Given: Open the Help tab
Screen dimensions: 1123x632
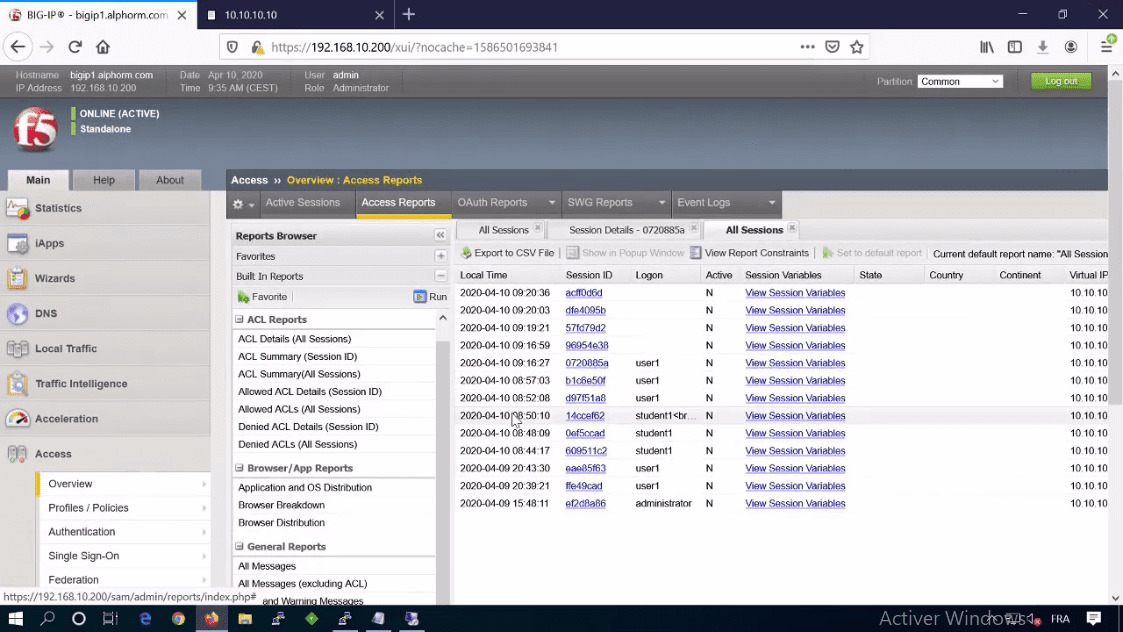Looking at the screenshot, I should tap(103, 180).
